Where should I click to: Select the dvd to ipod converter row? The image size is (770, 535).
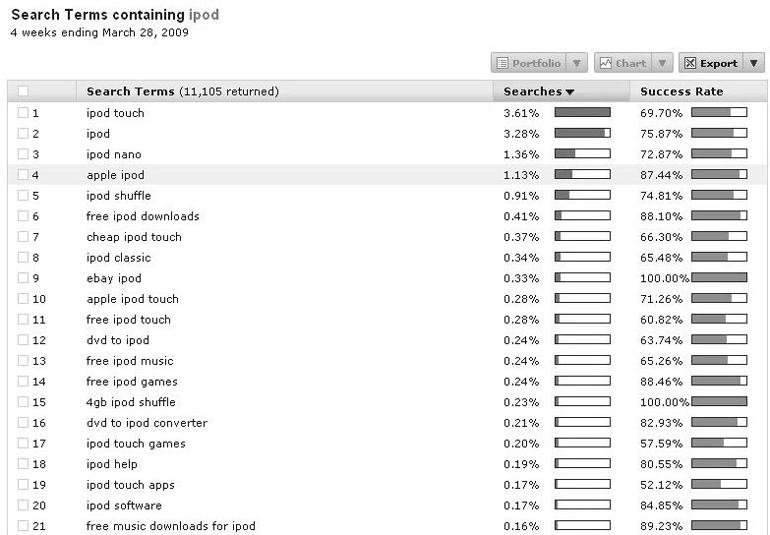pos(147,423)
